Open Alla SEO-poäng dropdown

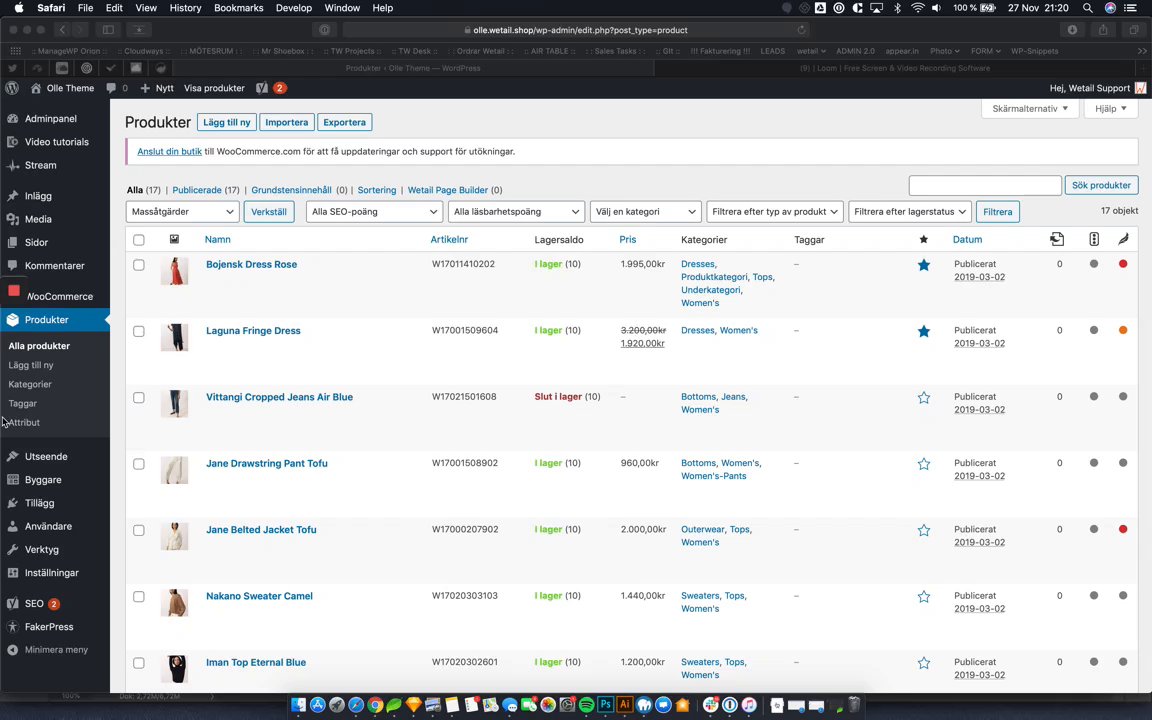coord(374,212)
